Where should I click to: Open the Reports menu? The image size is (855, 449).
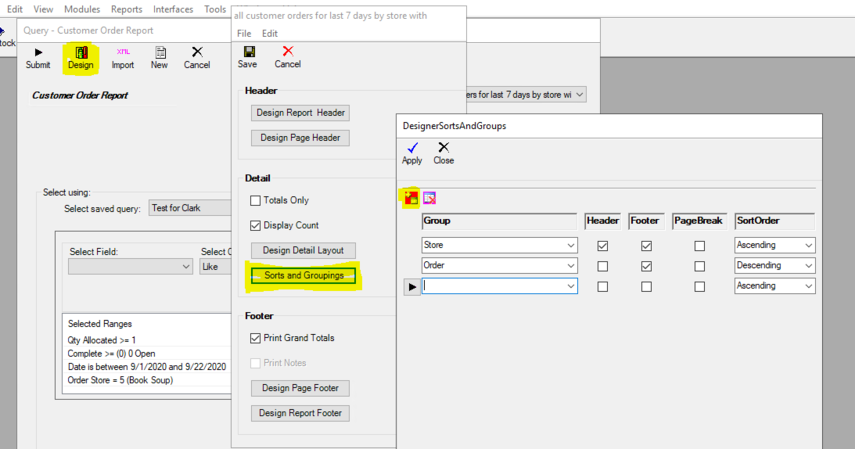click(127, 9)
